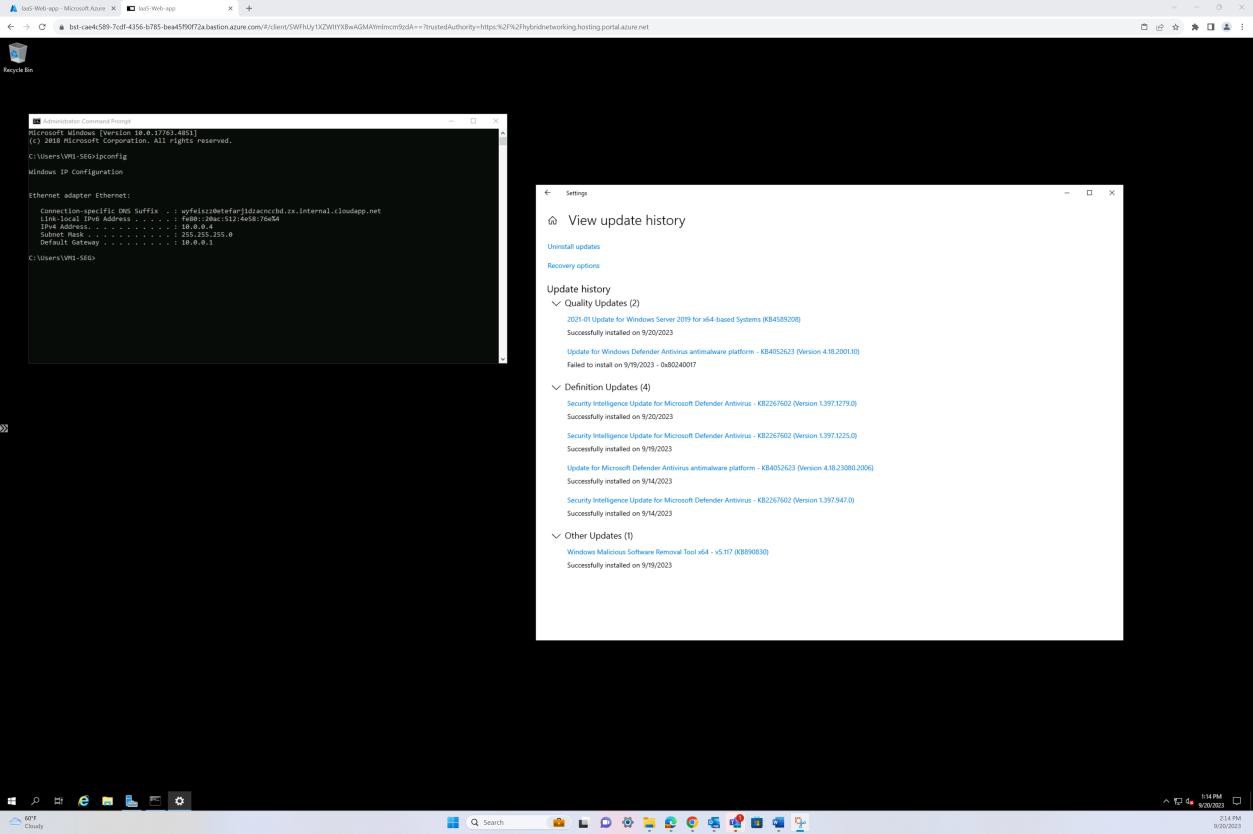
Task: Select Task View on the VM taskbar
Action: [59, 801]
